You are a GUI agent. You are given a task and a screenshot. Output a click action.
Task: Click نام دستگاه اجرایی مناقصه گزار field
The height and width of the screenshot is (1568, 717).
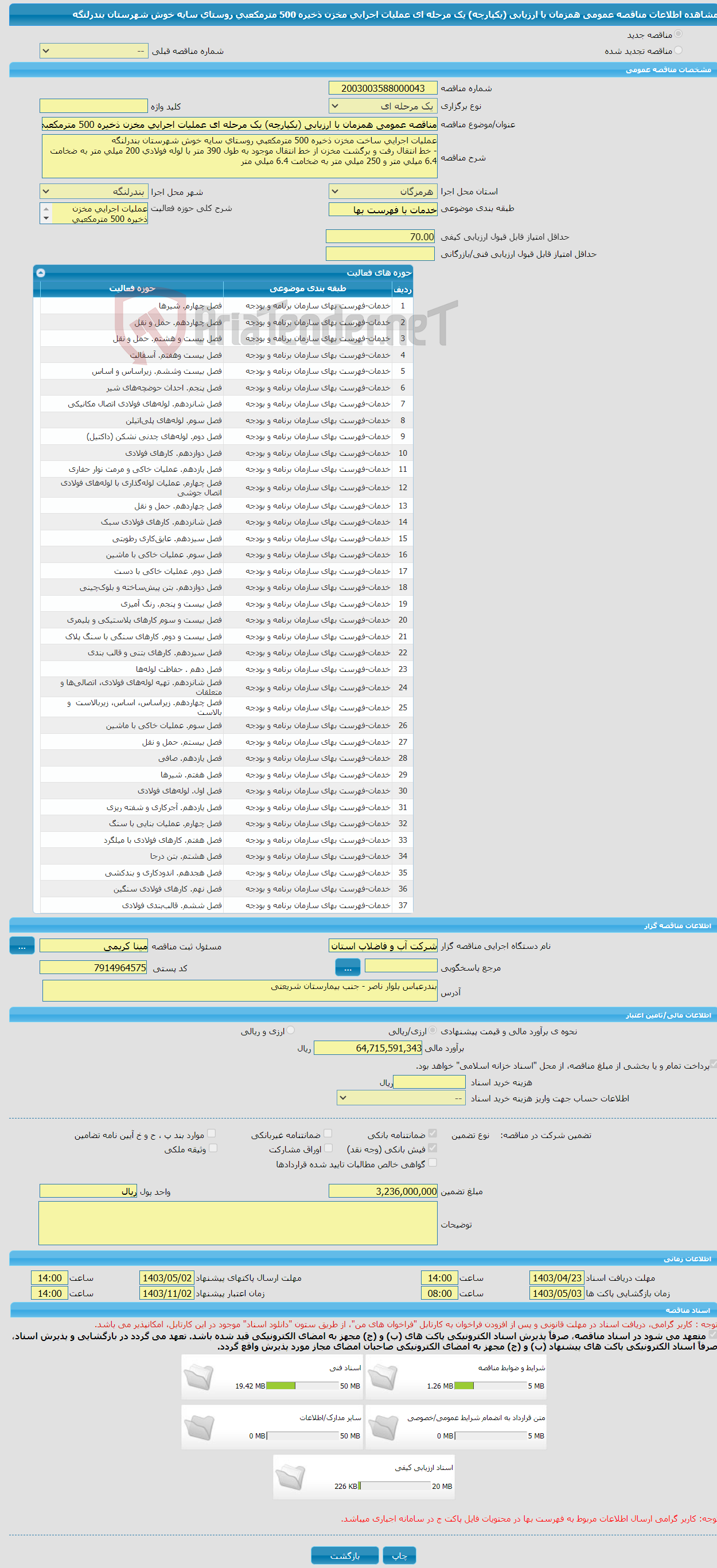click(x=383, y=946)
